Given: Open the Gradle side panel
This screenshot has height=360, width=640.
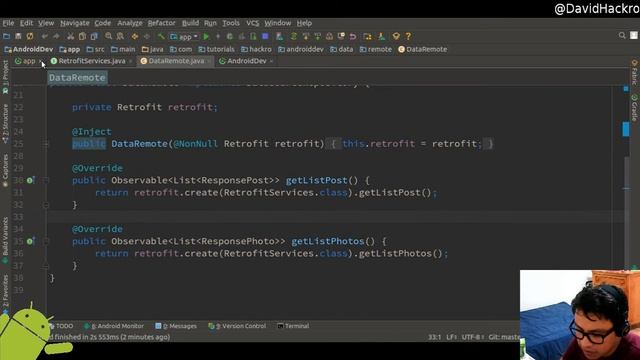Looking at the screenshot, I should 634,107.
